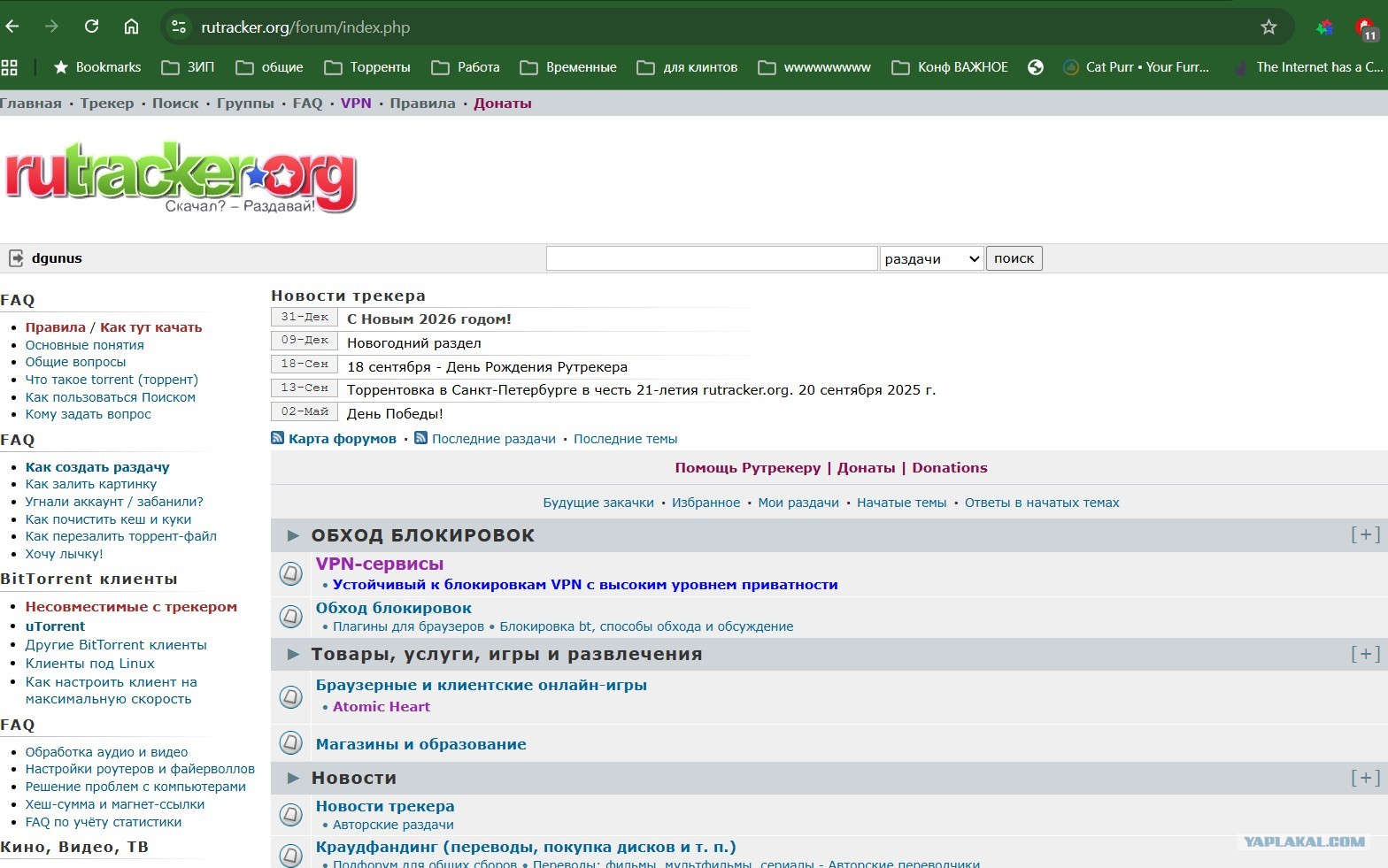Open the Конф ВАЖНОЕ bookmark folder

(x=950, y=67)
